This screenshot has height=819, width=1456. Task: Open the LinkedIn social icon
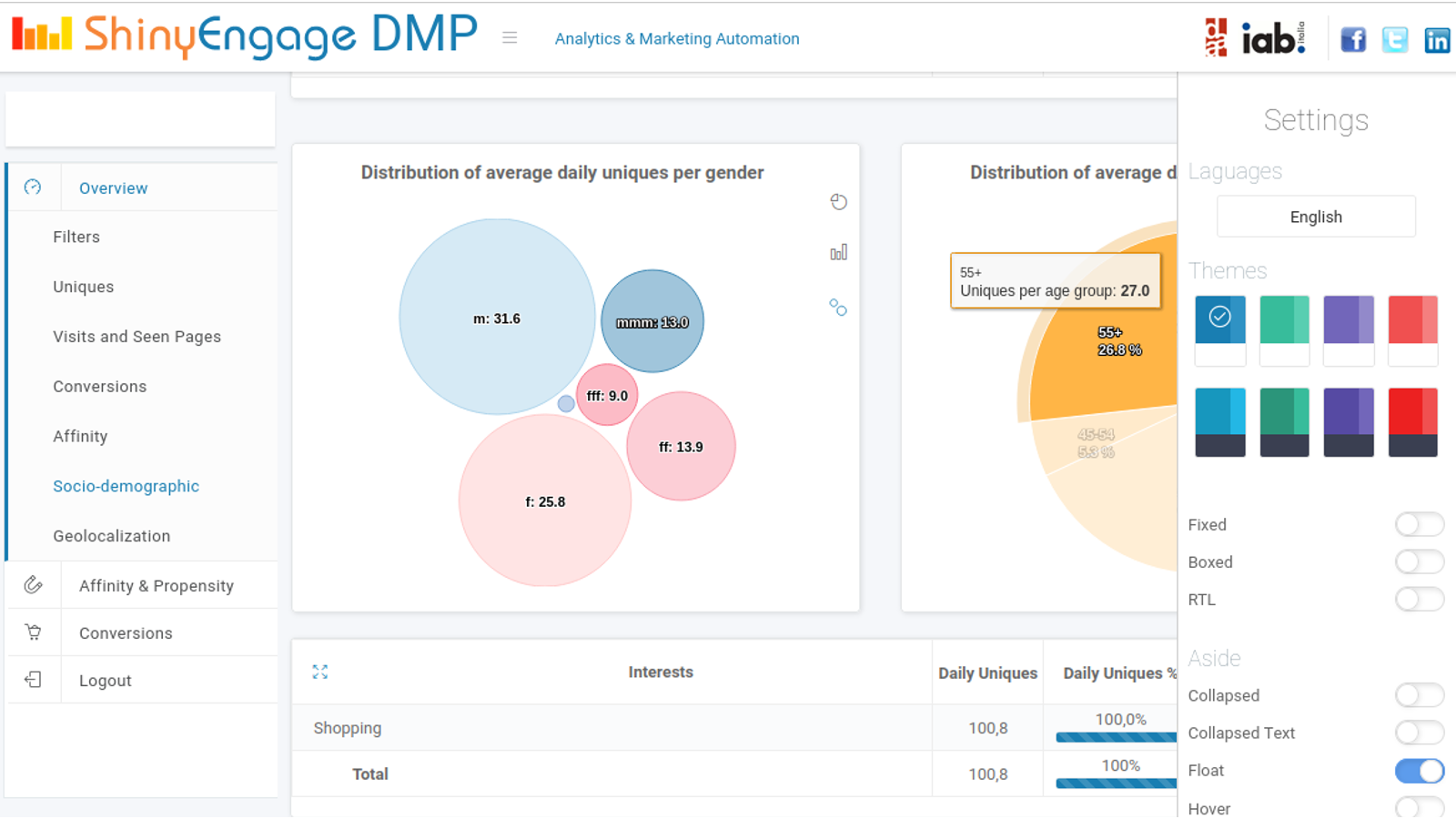(1437, 40)
